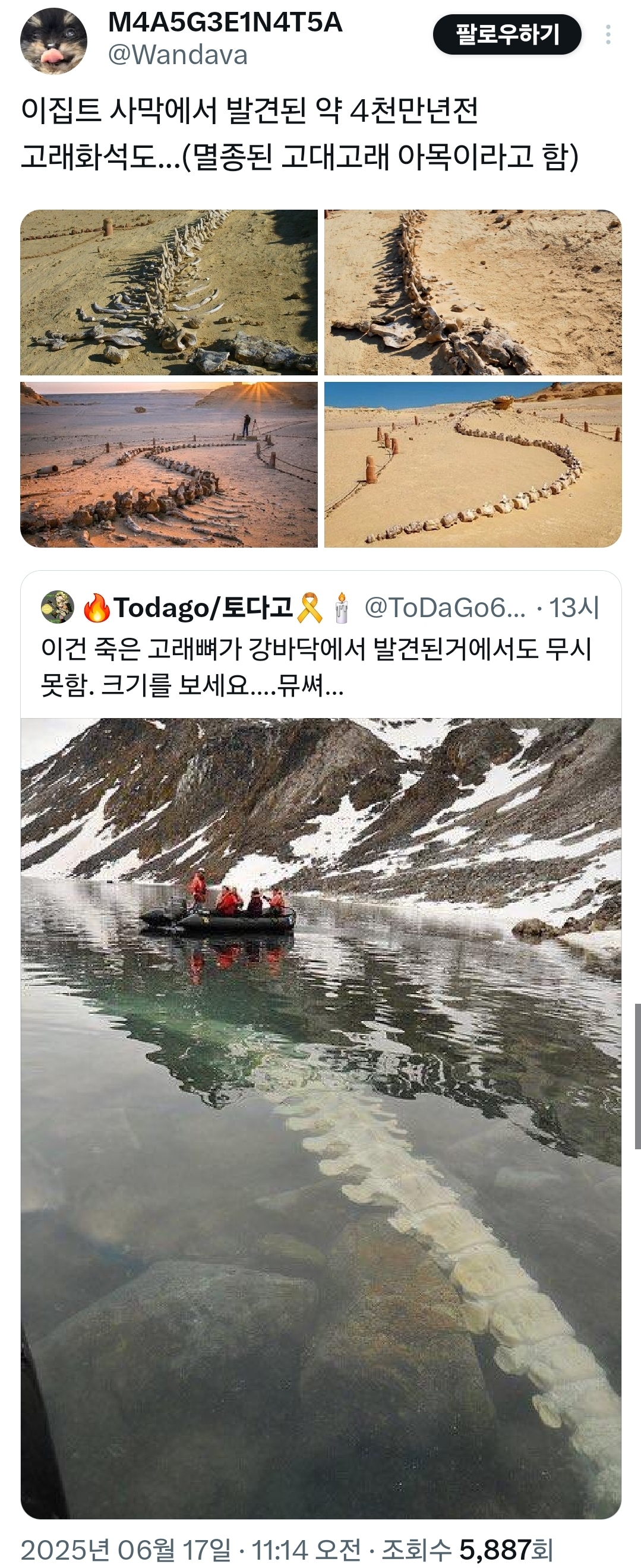
Task: Open quoted tweet text about 고래뼈
Action: pos(317,666)
